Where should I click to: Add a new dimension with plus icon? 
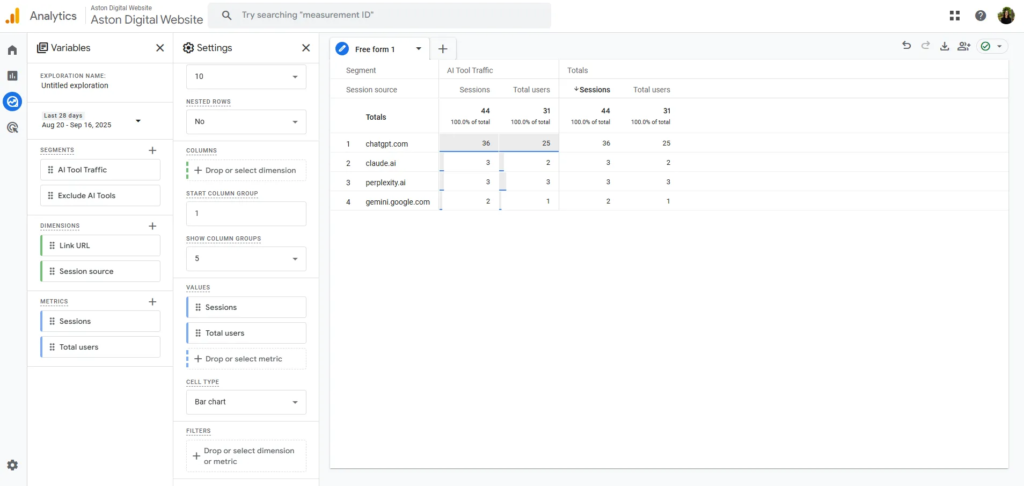[153, 226]
